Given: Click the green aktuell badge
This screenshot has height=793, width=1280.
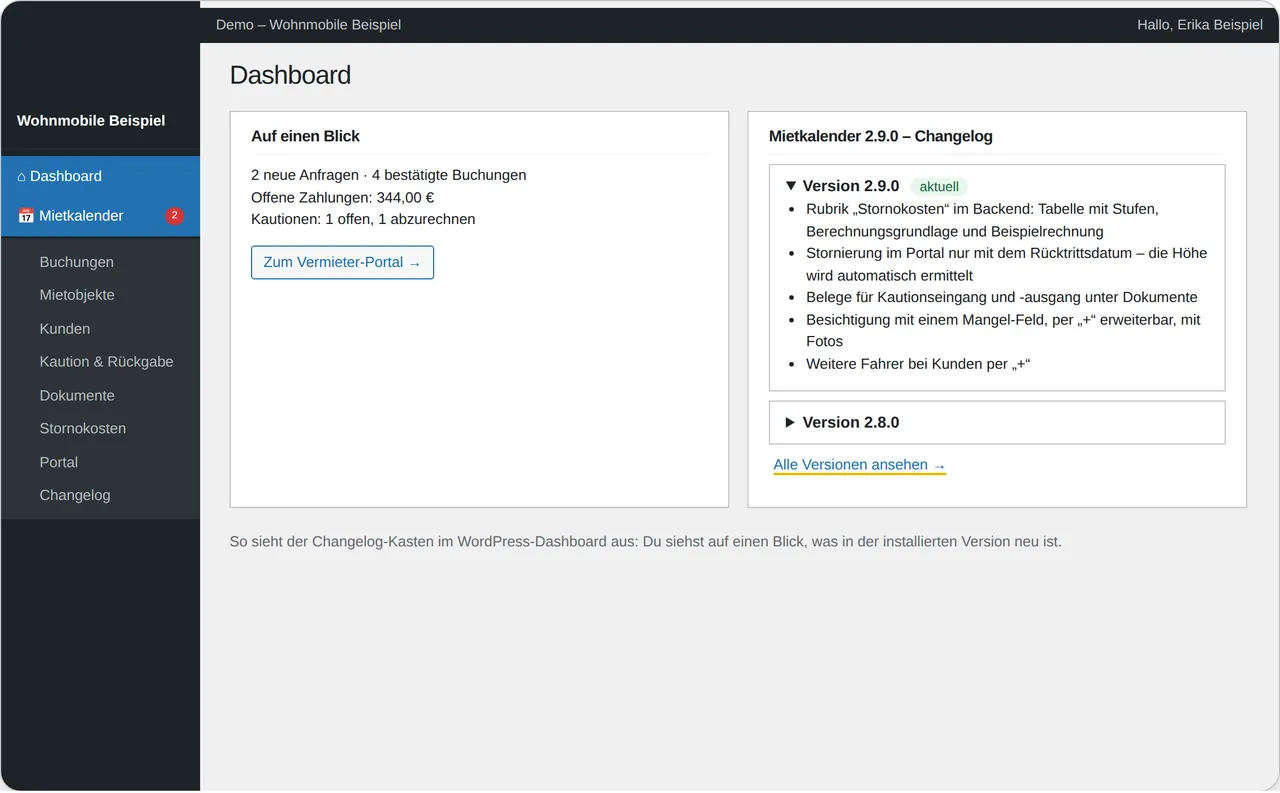Looking at the screenshot, I should click(x=939, y=186).
